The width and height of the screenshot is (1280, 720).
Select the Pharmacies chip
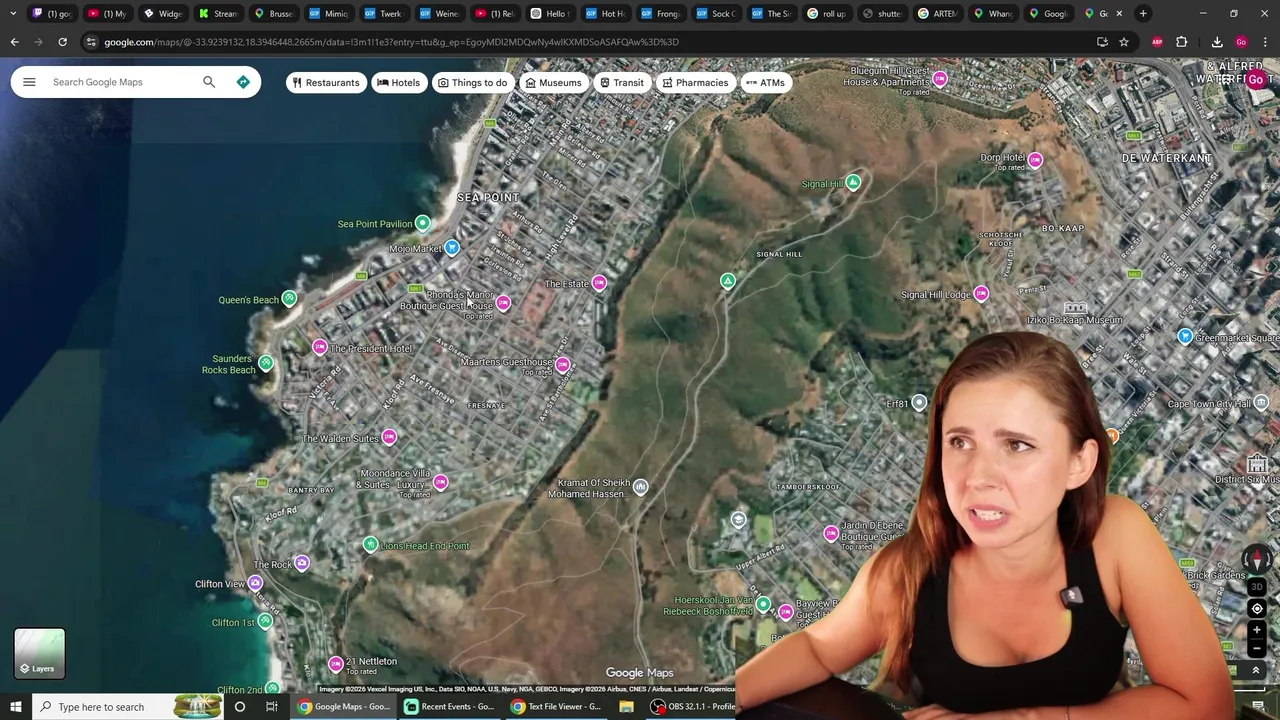(x=695, y=83)
